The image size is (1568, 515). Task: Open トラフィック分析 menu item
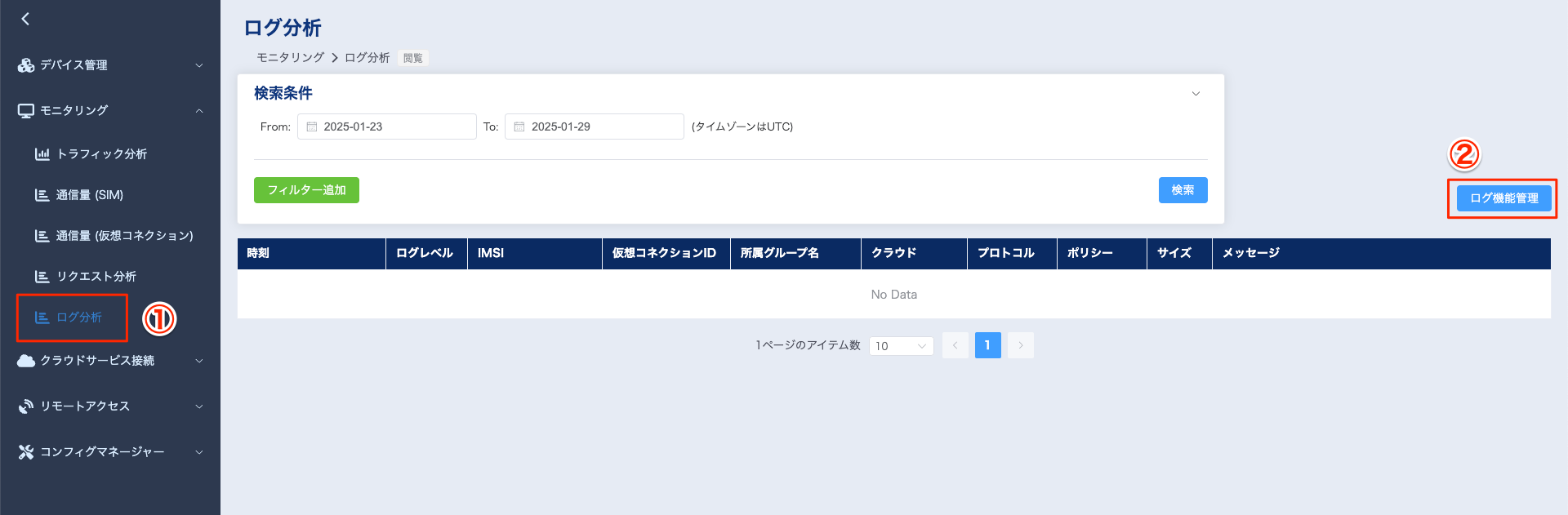click(x=101, y=154)
